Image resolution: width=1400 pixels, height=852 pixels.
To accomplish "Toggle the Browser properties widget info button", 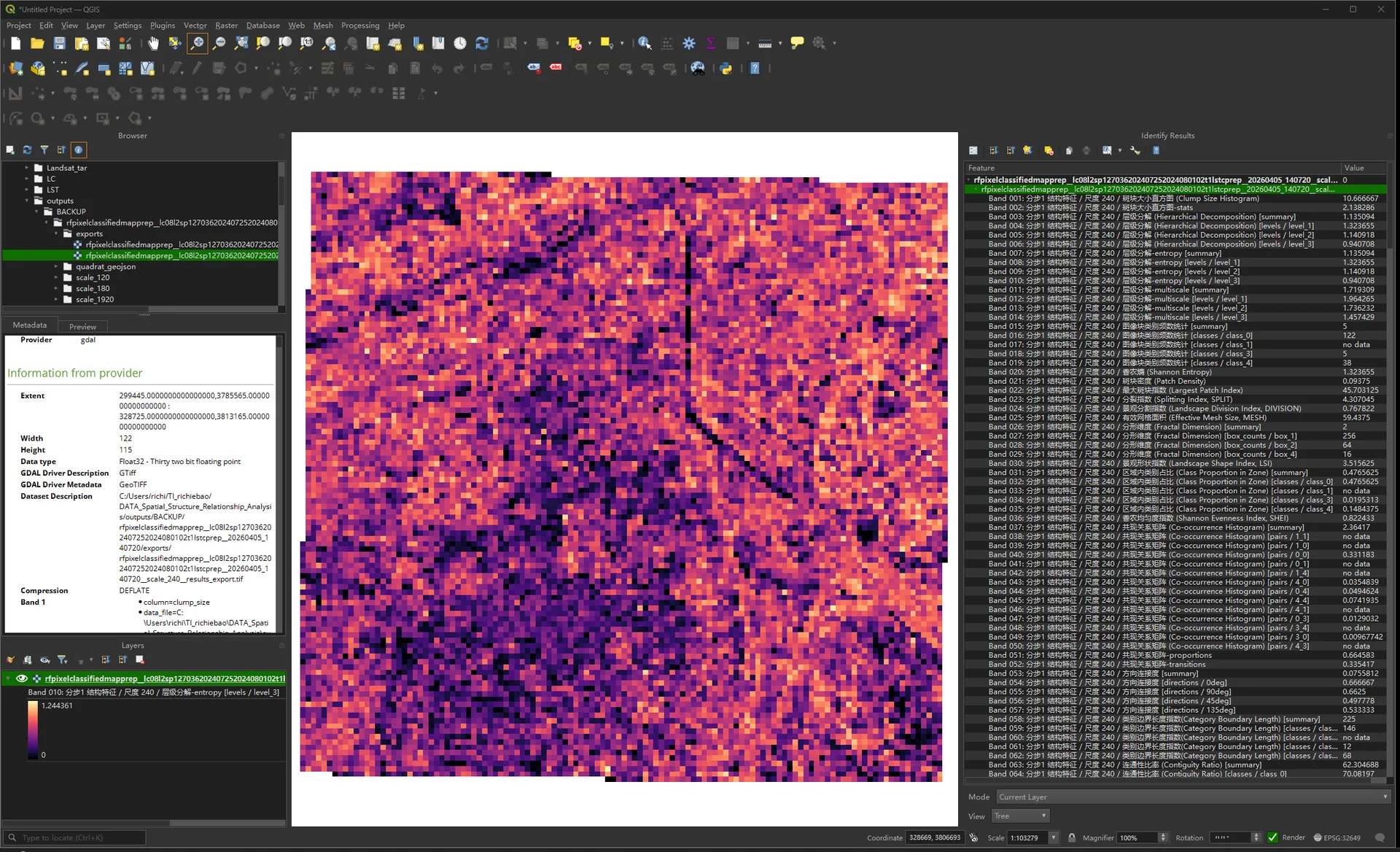I will (x=79, y=150).
